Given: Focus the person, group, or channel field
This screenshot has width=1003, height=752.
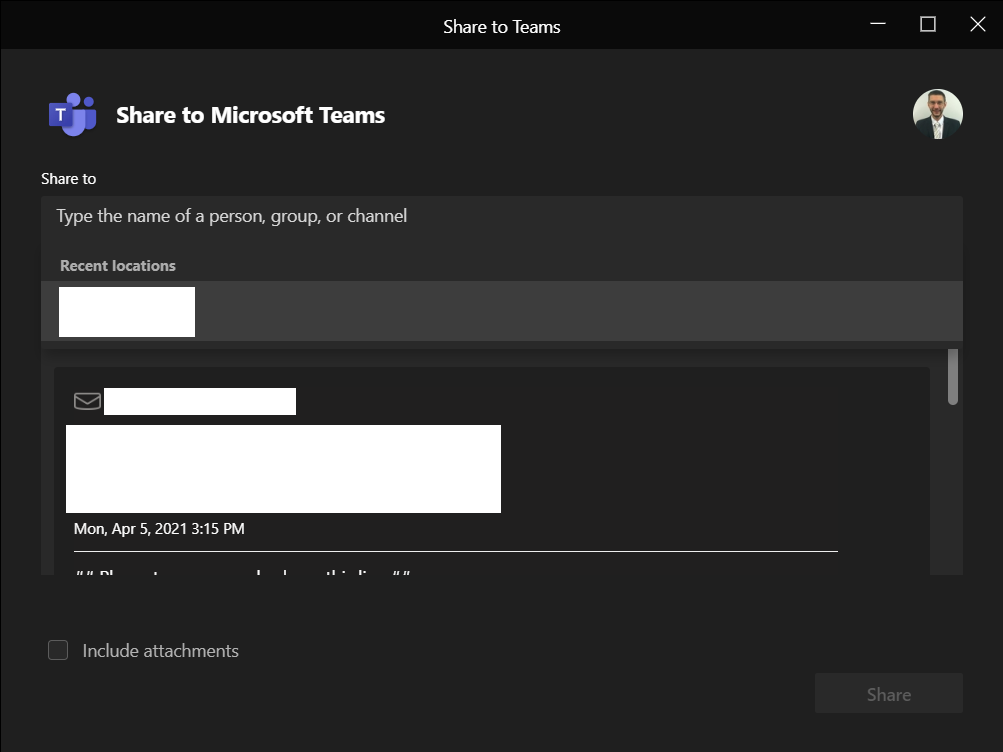Looking at the screenshot, I should tap(500, 216).
